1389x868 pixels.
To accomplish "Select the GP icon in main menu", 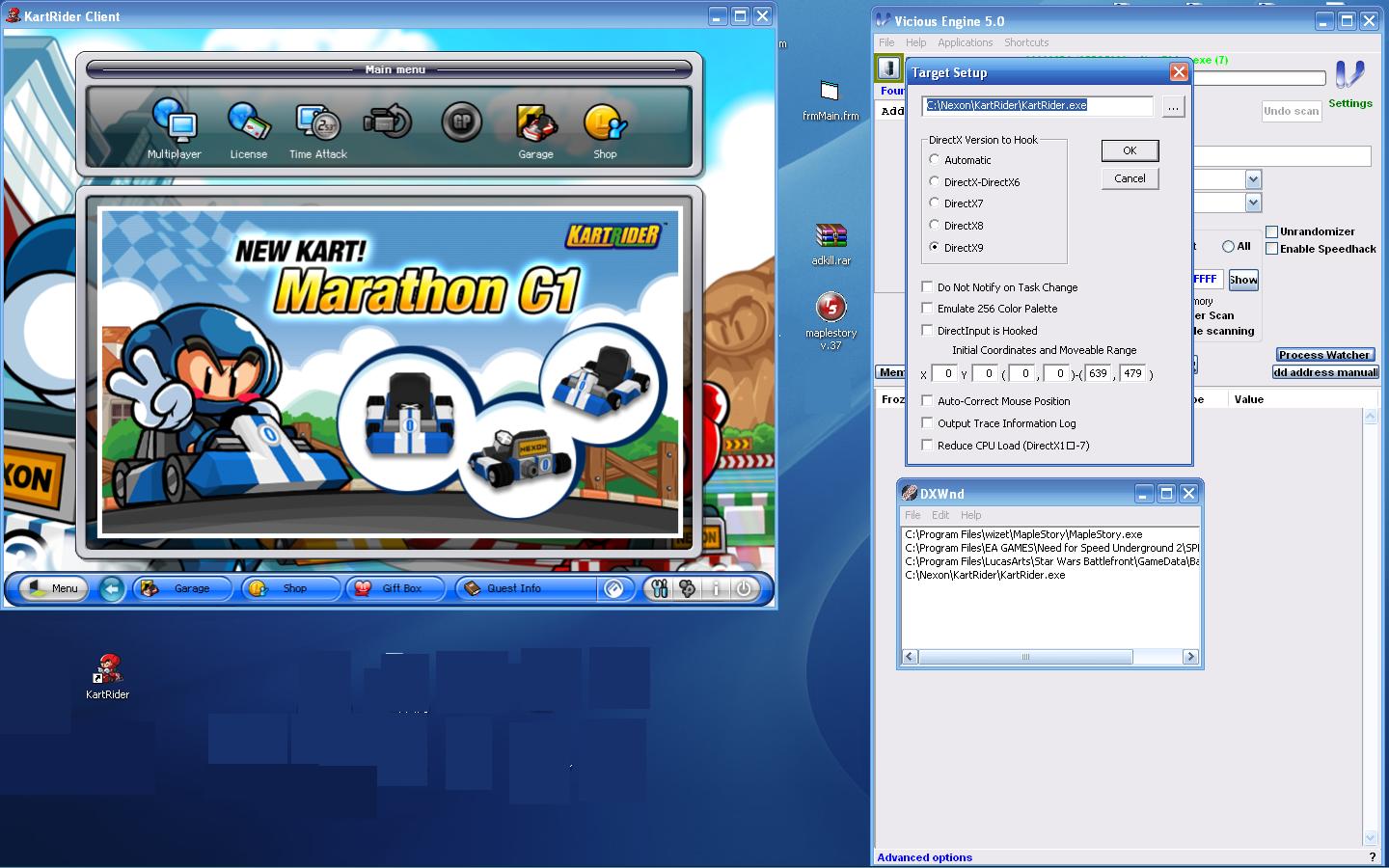I will 461,122.
